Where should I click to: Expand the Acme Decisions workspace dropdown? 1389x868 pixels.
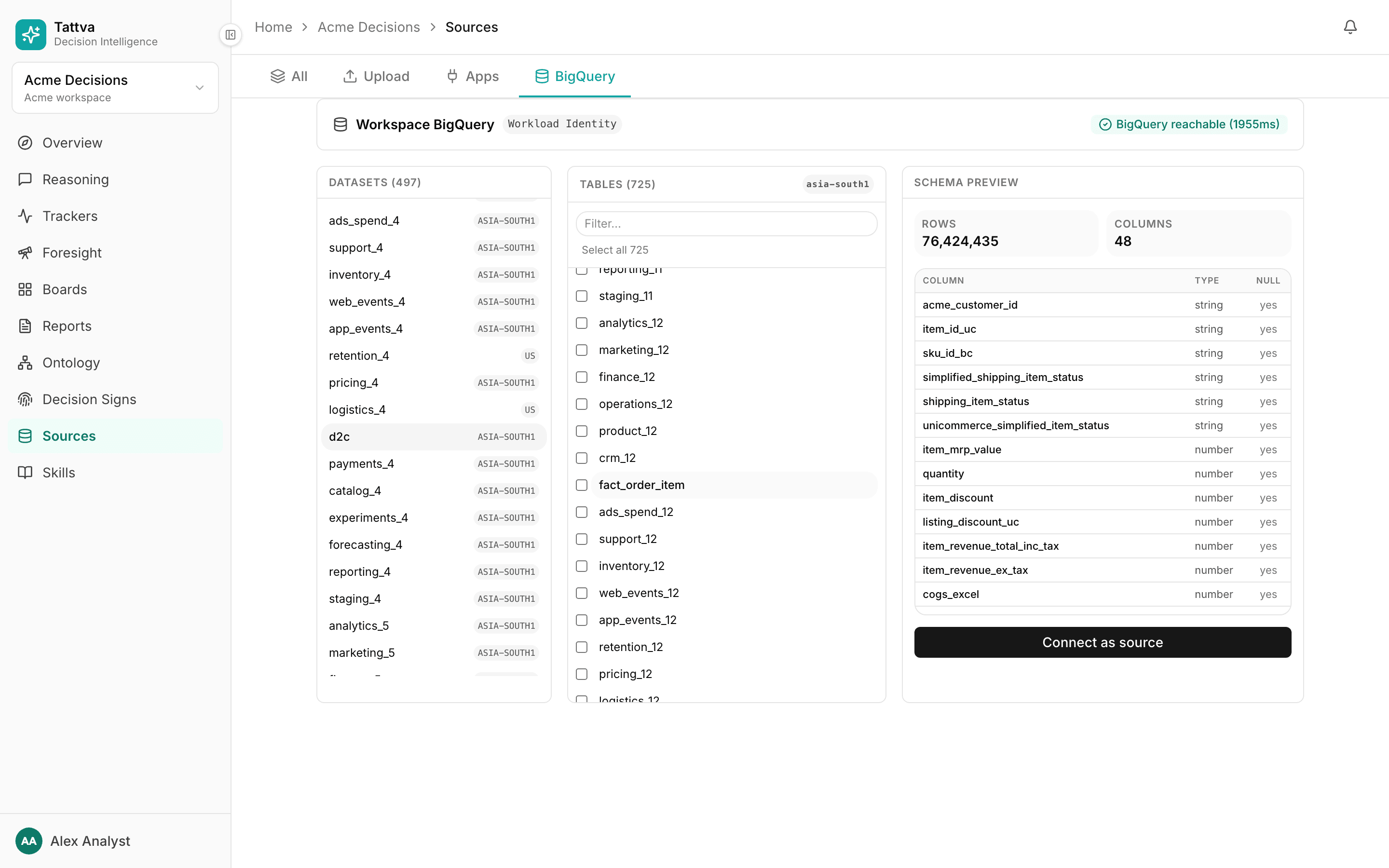[115, 88]
